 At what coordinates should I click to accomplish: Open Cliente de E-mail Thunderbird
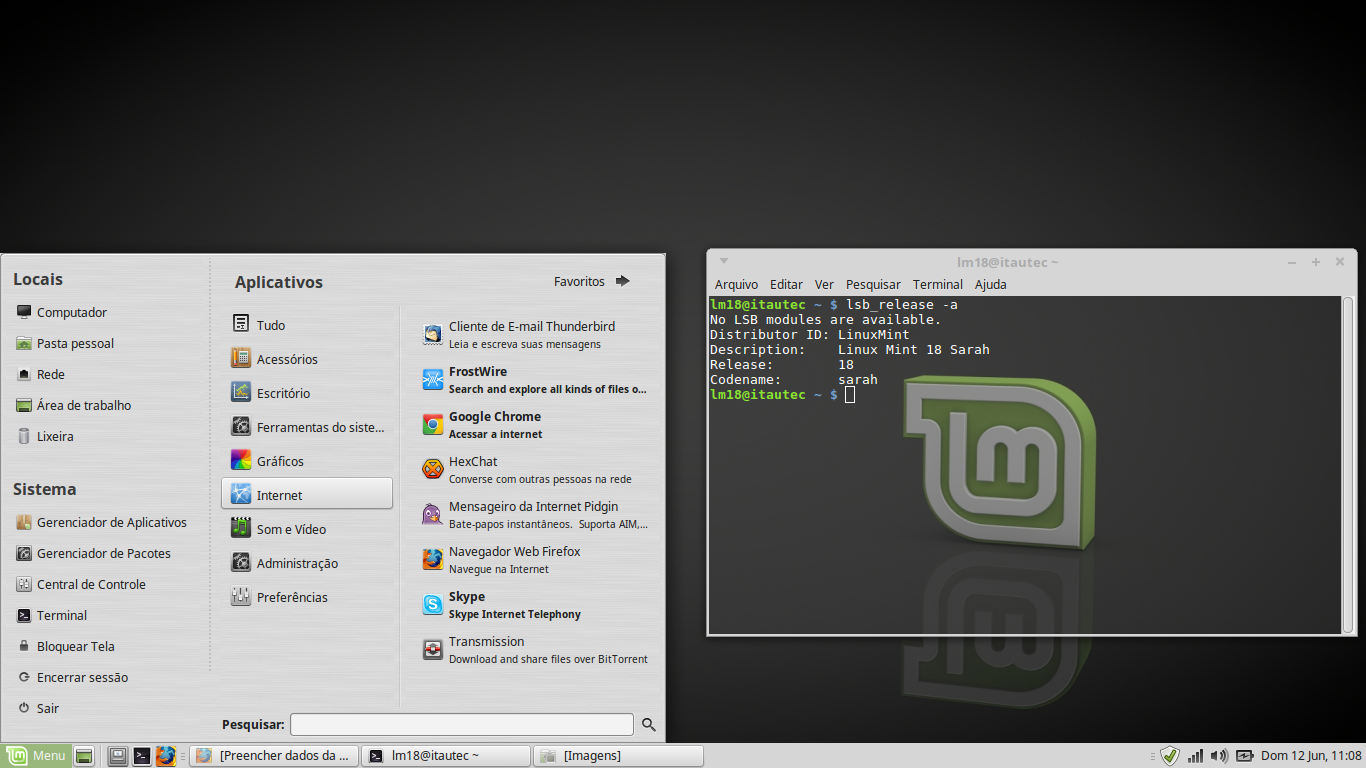(x=534, y=335)
